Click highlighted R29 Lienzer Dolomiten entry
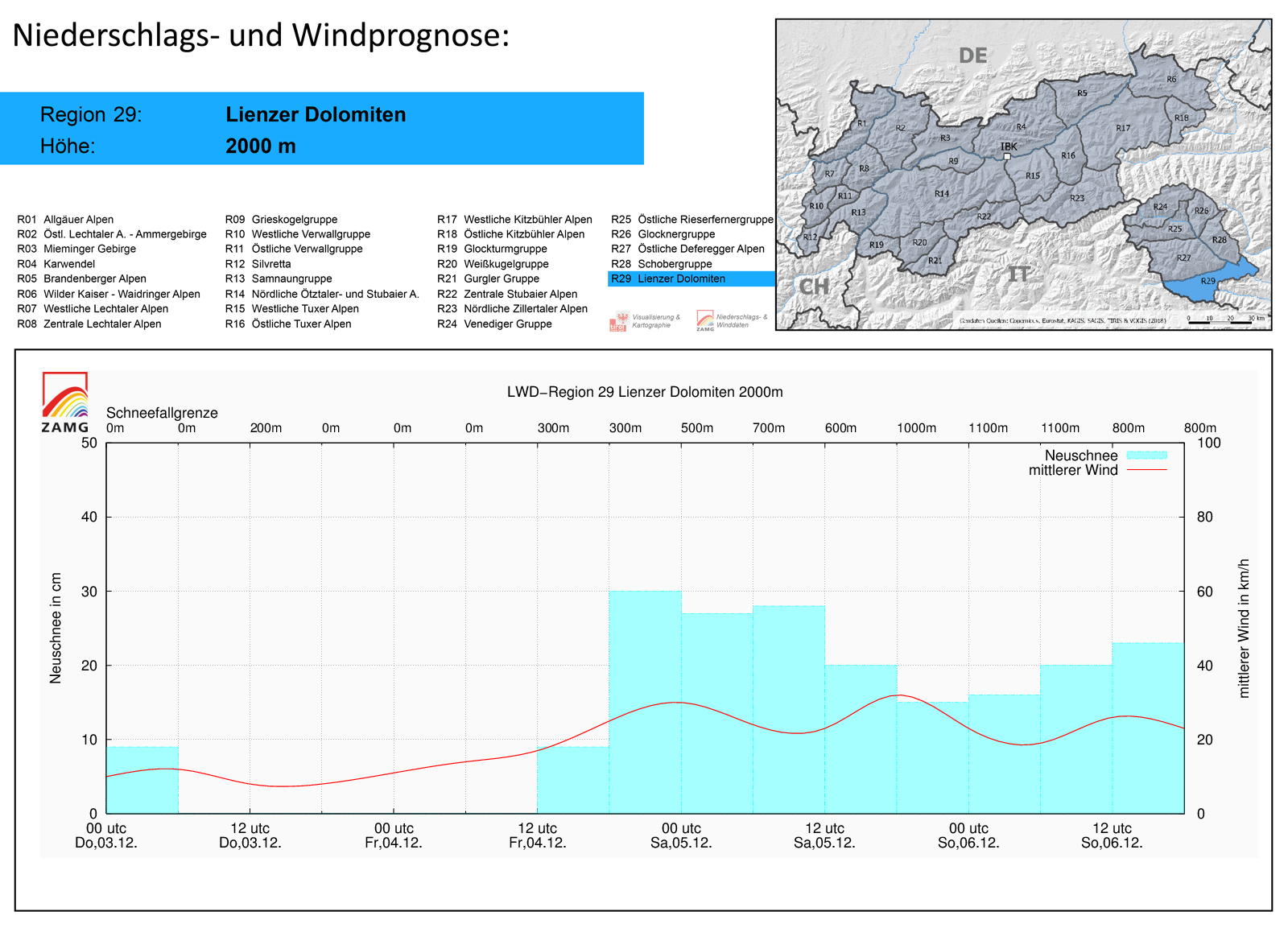The height and width of the screenshot is (928, 1288). coord(691,278)
